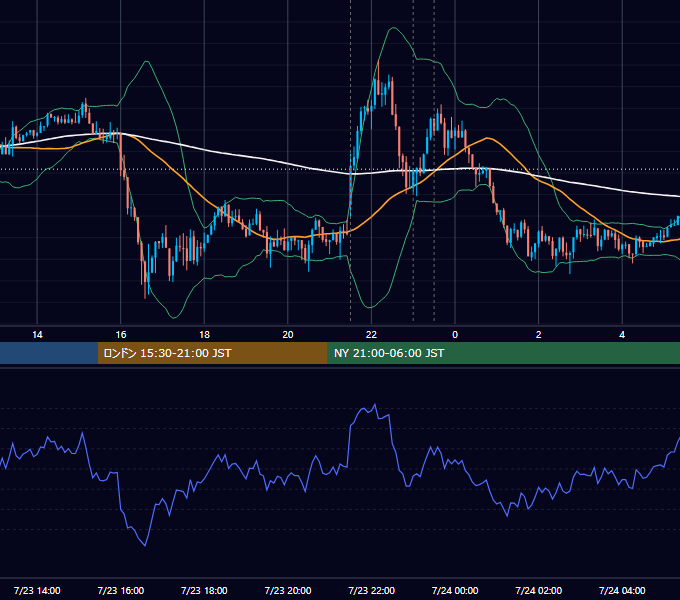
Task: Click the upper time axis label 4
Action: [x=622, y=335]
